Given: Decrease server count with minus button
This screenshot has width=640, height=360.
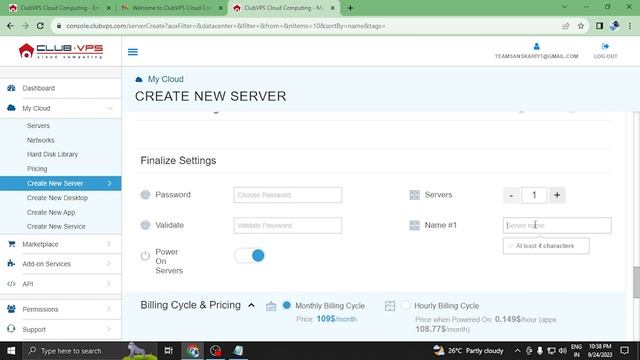Looking at the screenshot, I should click(x=511, y=195).
